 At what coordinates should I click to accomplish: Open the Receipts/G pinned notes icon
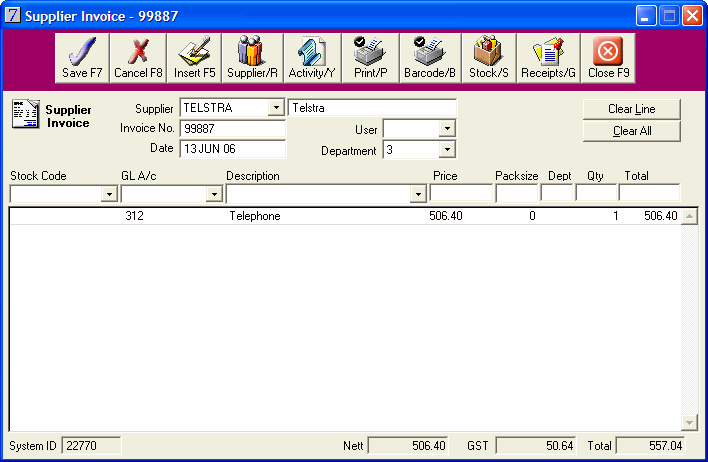549,51
